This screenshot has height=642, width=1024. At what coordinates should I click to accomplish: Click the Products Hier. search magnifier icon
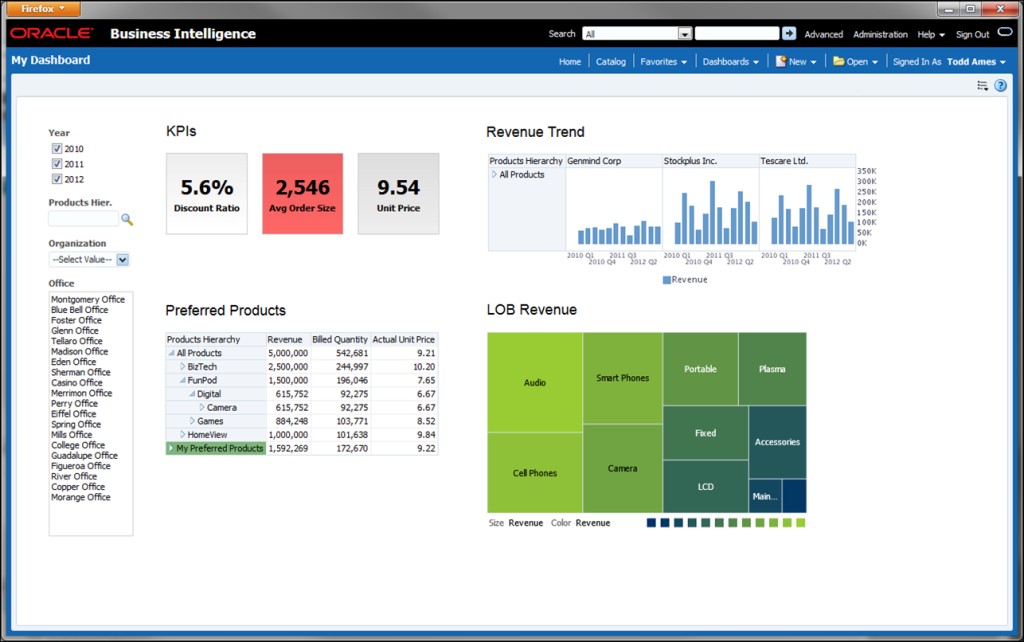coord(127,219)
